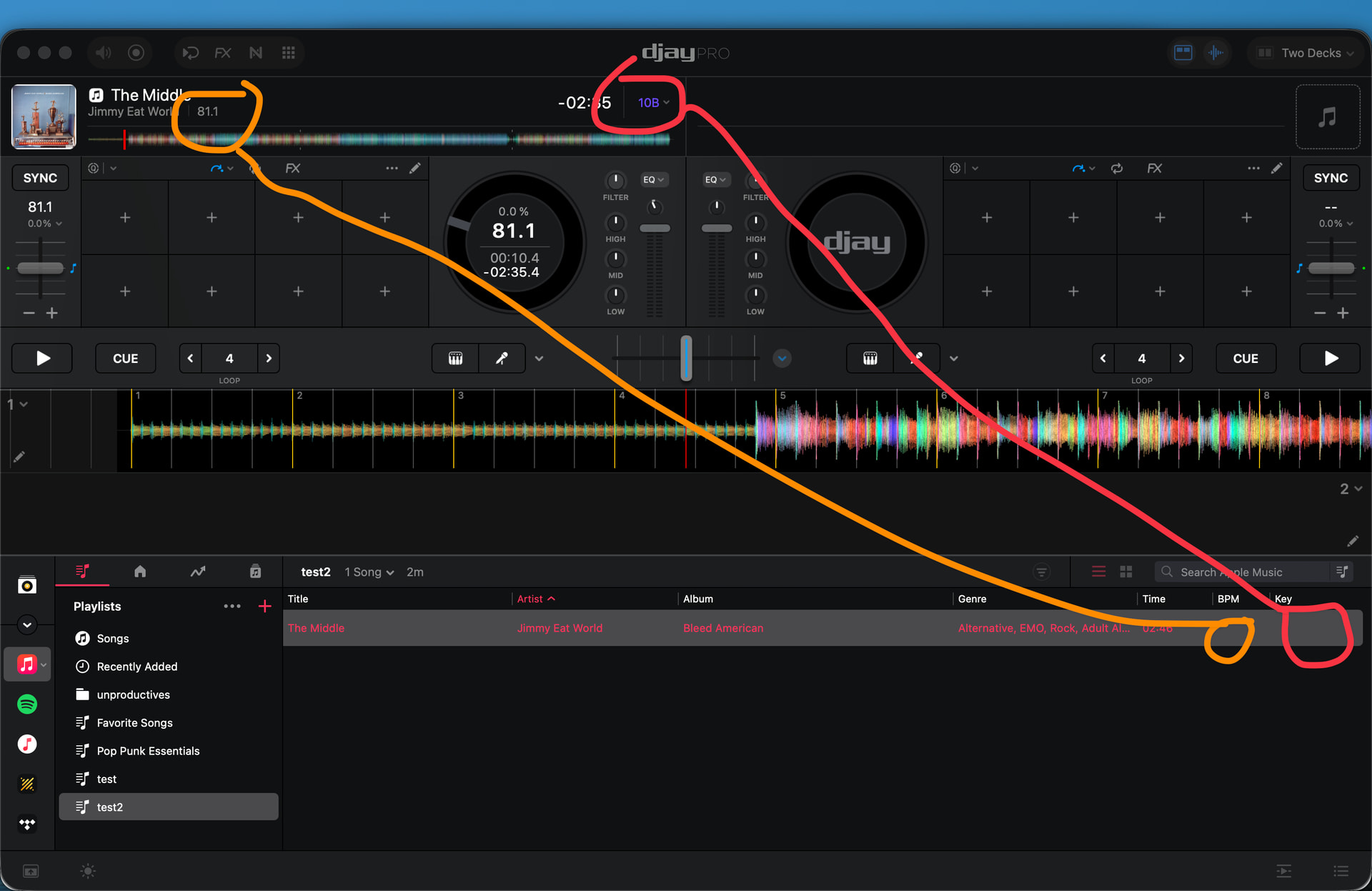Open the TIDAL source icon in sidebar
Viewport: 1372px width, 891px height.
click(x=27, y=824)
